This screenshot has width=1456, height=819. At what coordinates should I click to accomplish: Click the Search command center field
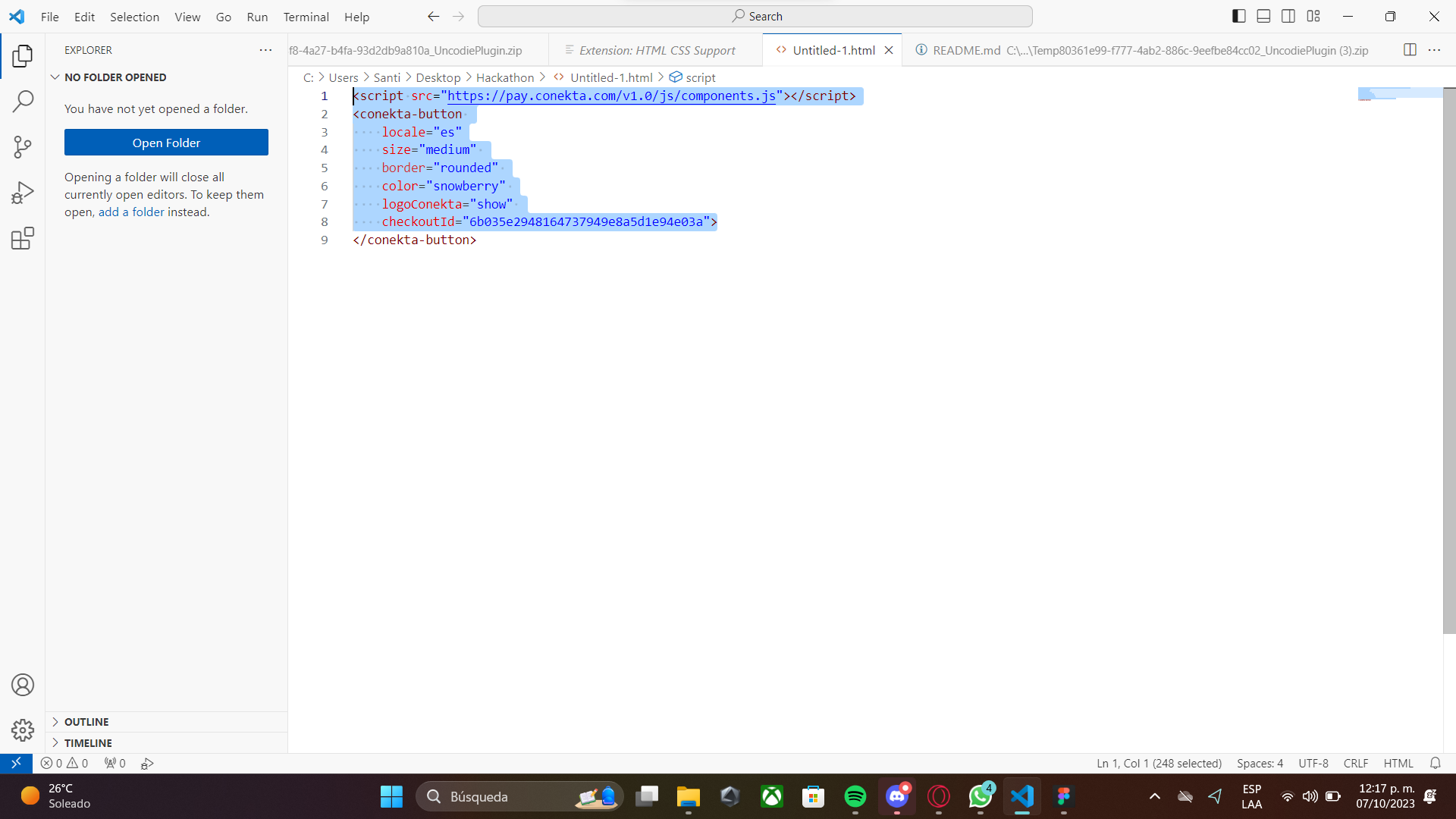pyautogui.click(x=755, y=16)
